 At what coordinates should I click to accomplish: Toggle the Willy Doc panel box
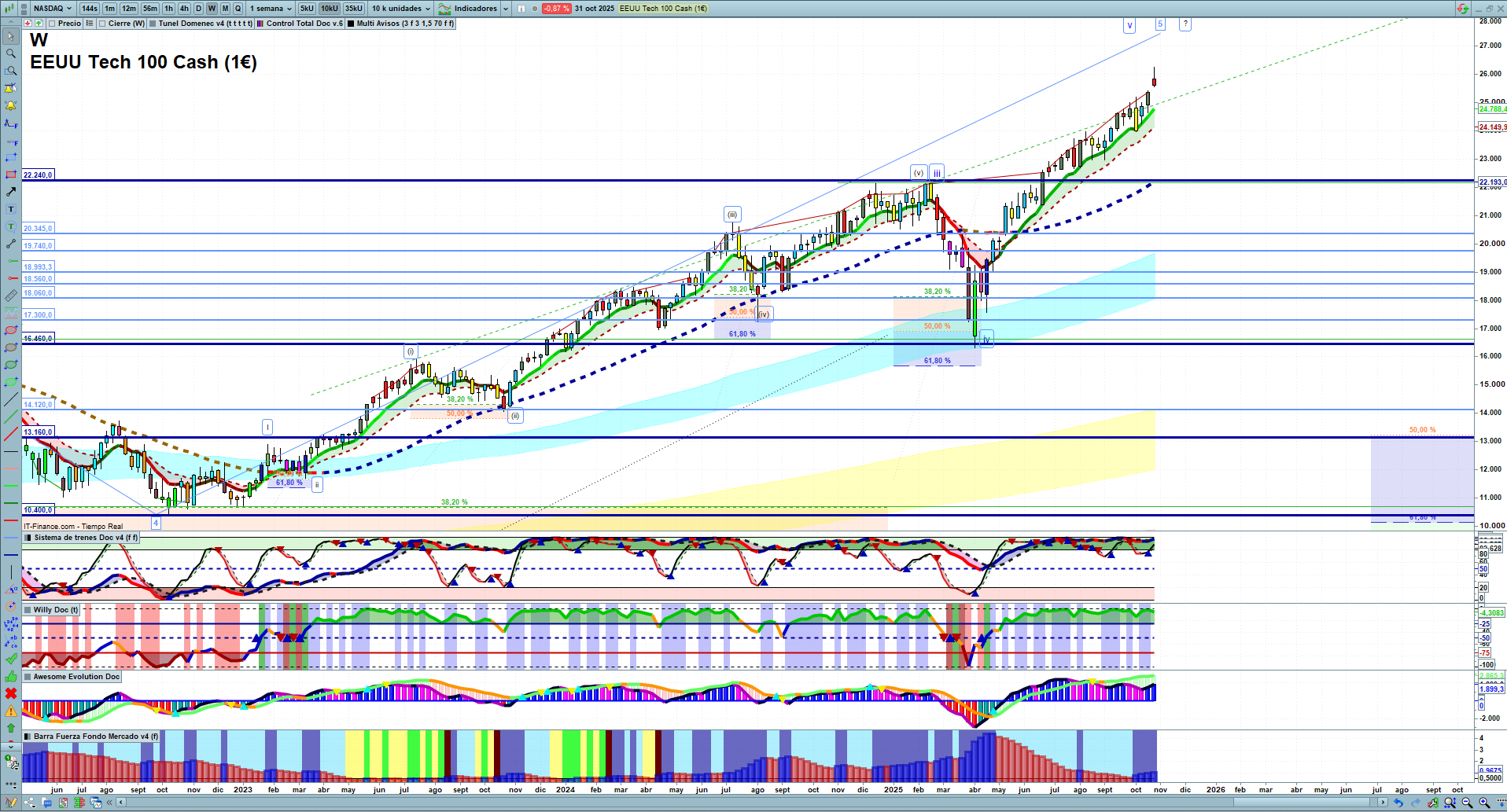(28, 610)
